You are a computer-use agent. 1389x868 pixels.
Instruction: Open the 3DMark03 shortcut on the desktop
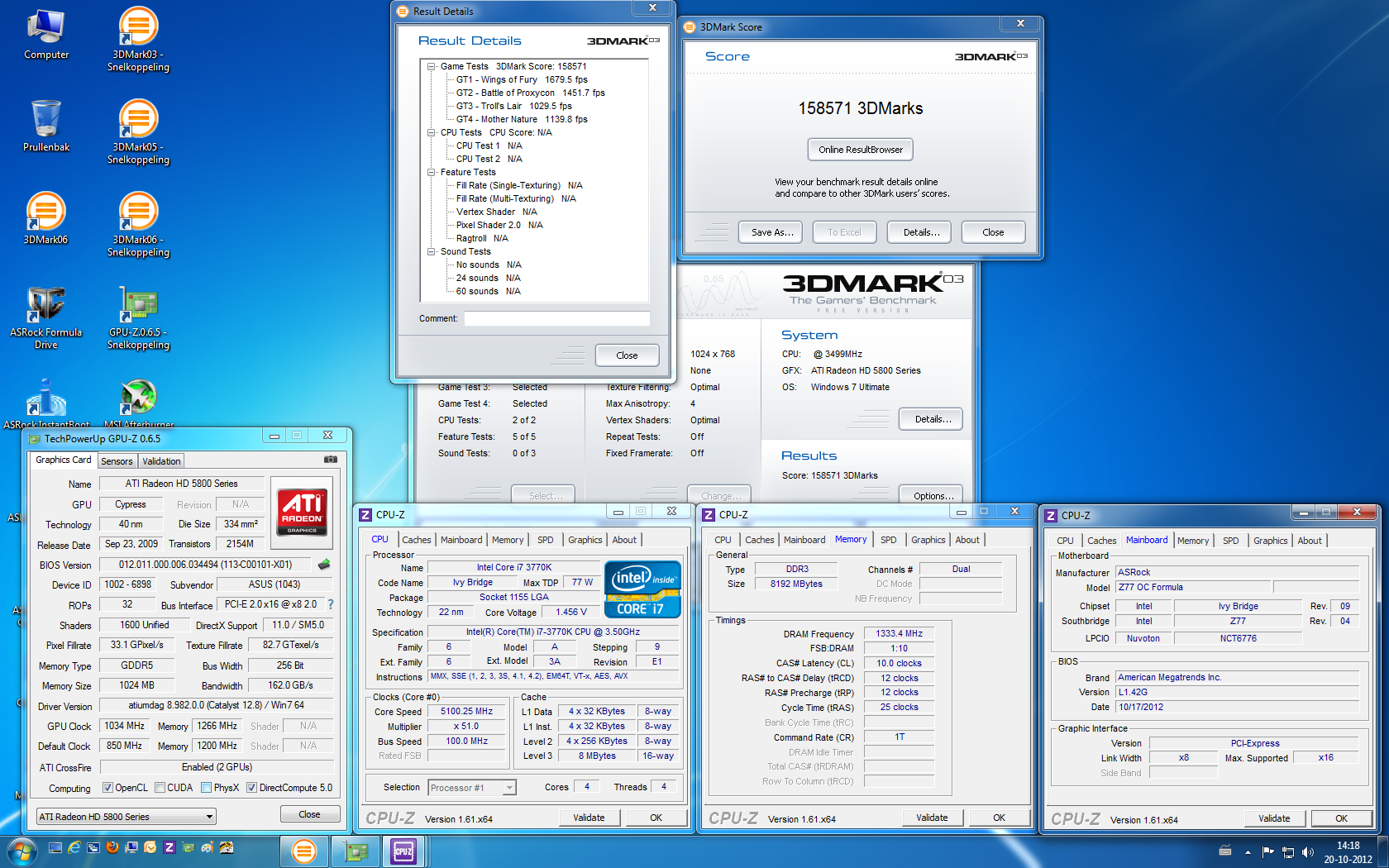pos(138,40)
